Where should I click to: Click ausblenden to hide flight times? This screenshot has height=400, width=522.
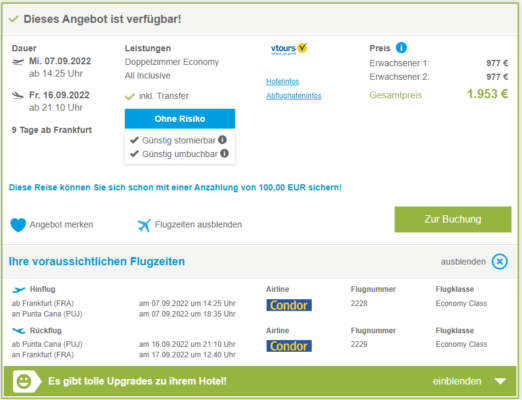[x=463, y=262]
